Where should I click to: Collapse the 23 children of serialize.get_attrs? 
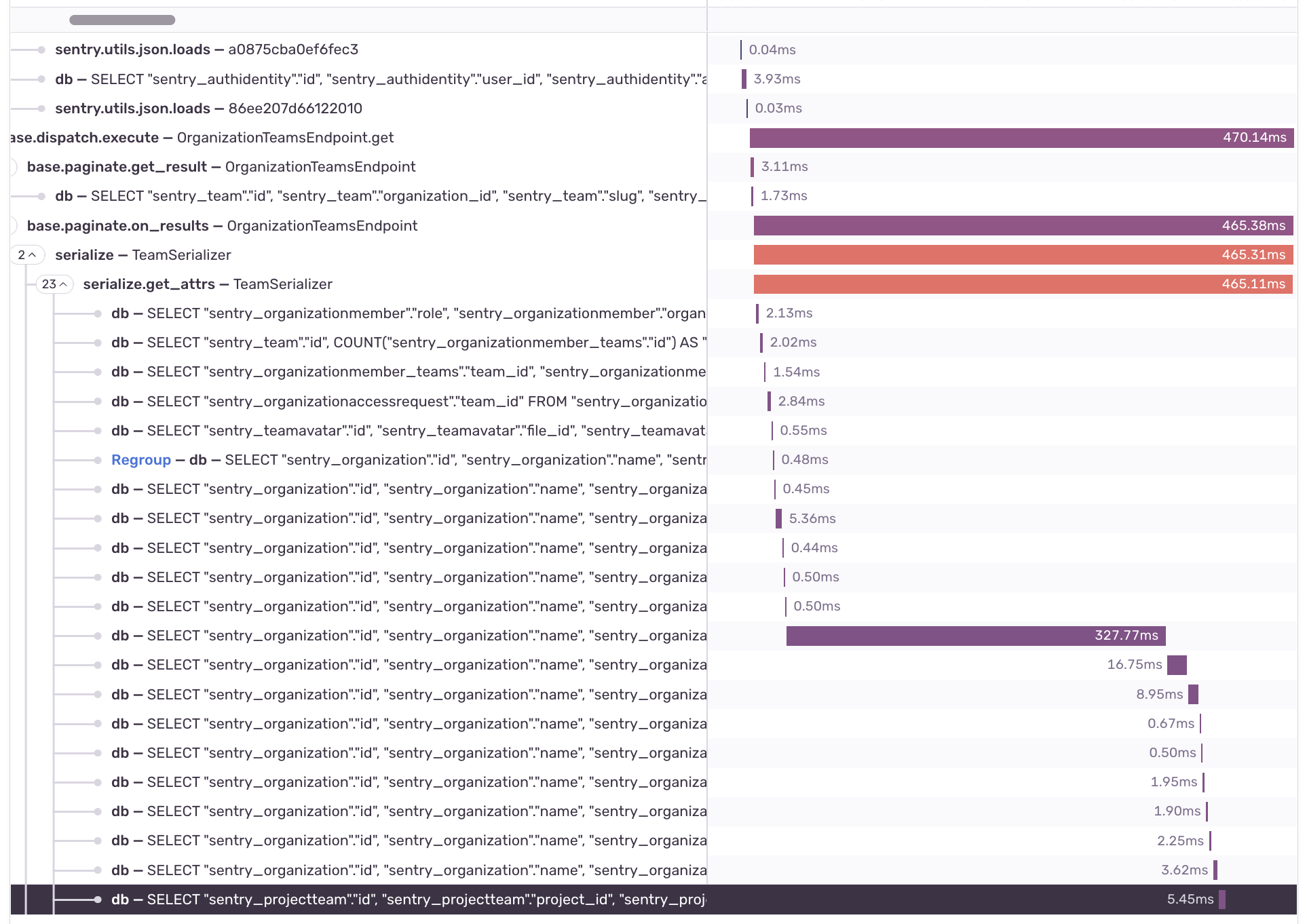pyautogui.click(x=54, y=284)
